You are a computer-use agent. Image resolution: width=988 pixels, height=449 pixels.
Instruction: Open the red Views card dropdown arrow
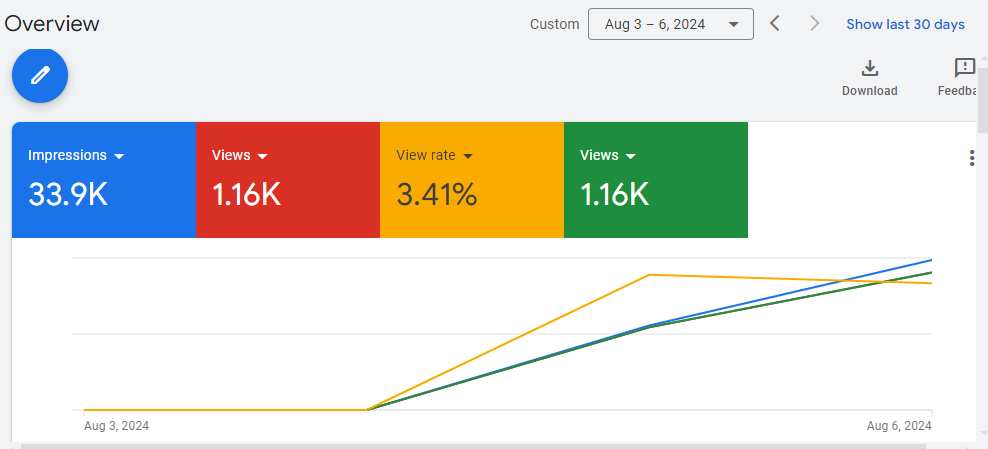pyautogui.click(x=263, y=156)
